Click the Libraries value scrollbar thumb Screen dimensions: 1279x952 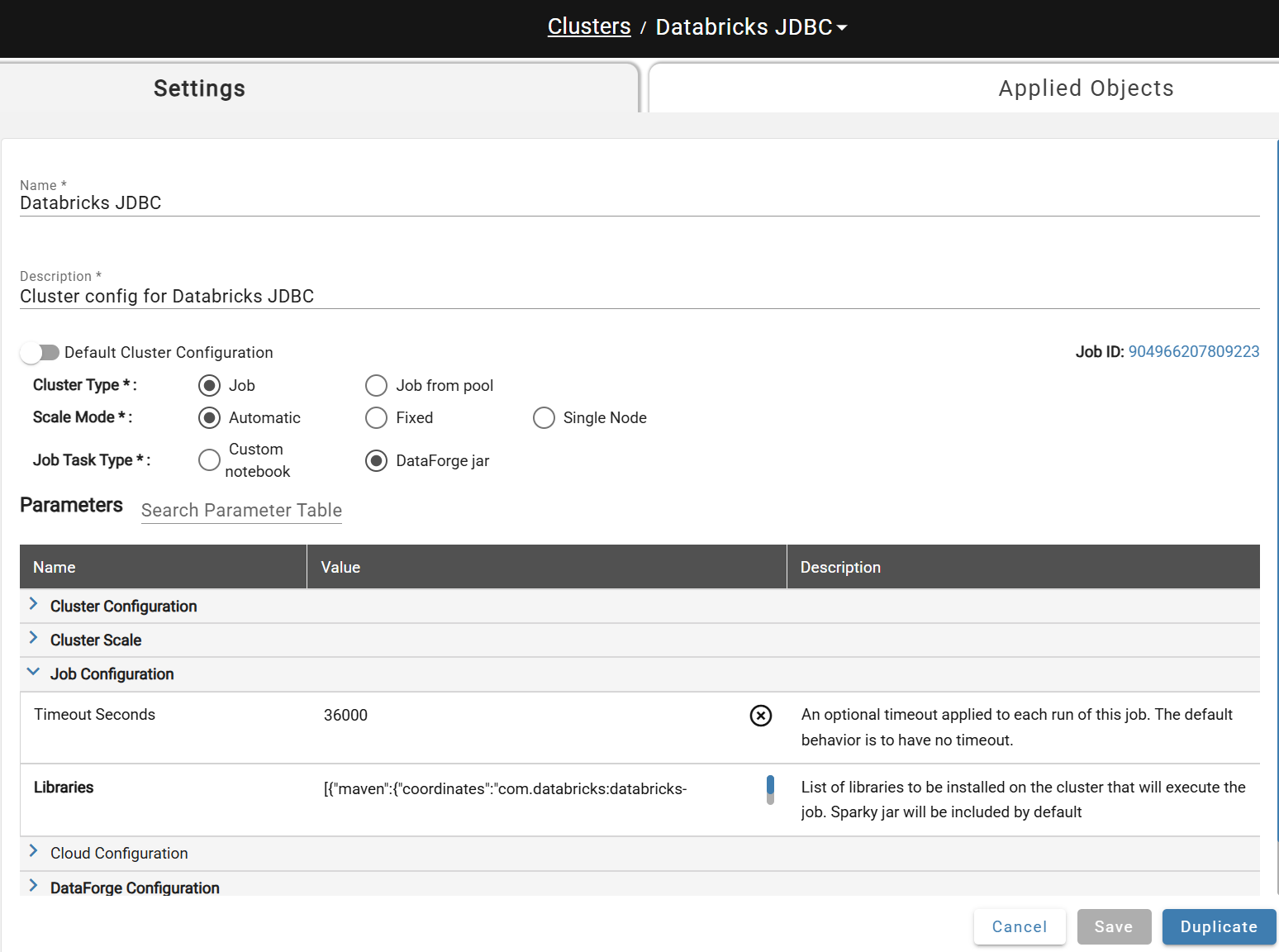point(770,785)
